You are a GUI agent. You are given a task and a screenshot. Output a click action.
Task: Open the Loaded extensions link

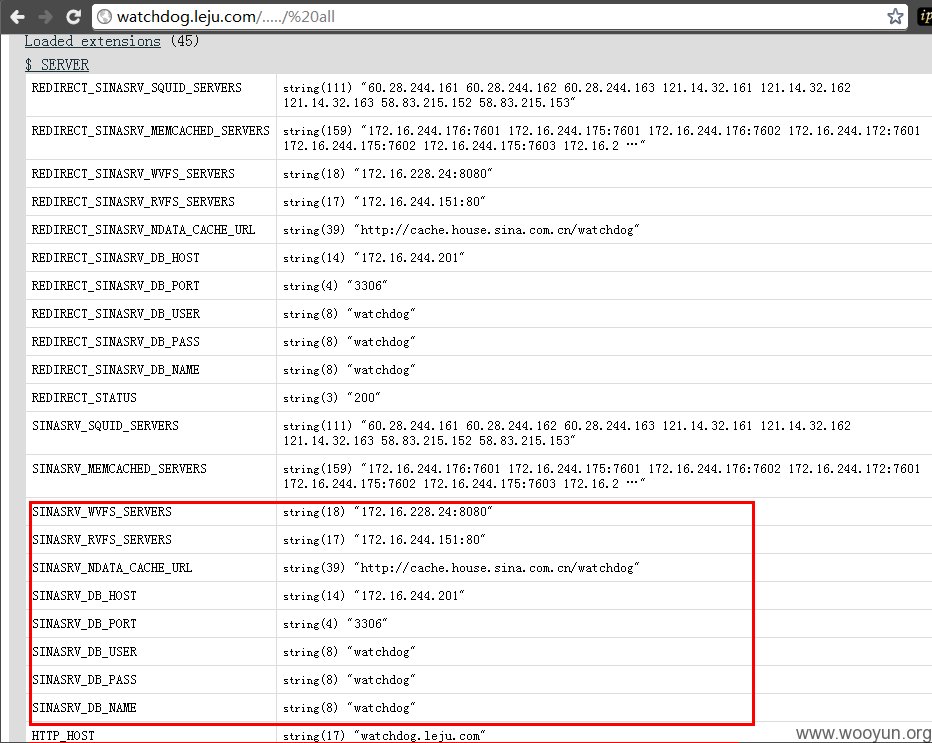[92, 41]
